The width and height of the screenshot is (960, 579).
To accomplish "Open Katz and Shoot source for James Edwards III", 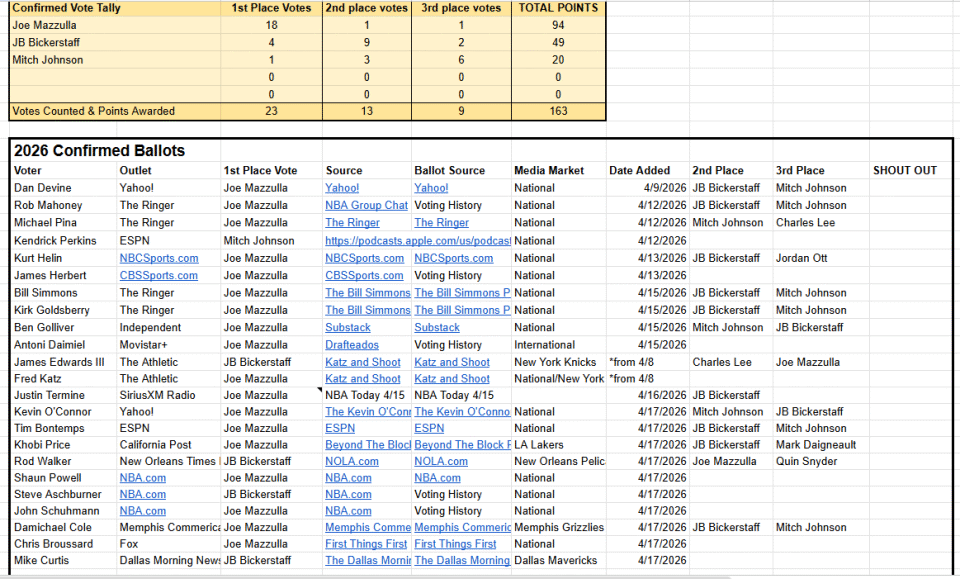I will (362, 362).
